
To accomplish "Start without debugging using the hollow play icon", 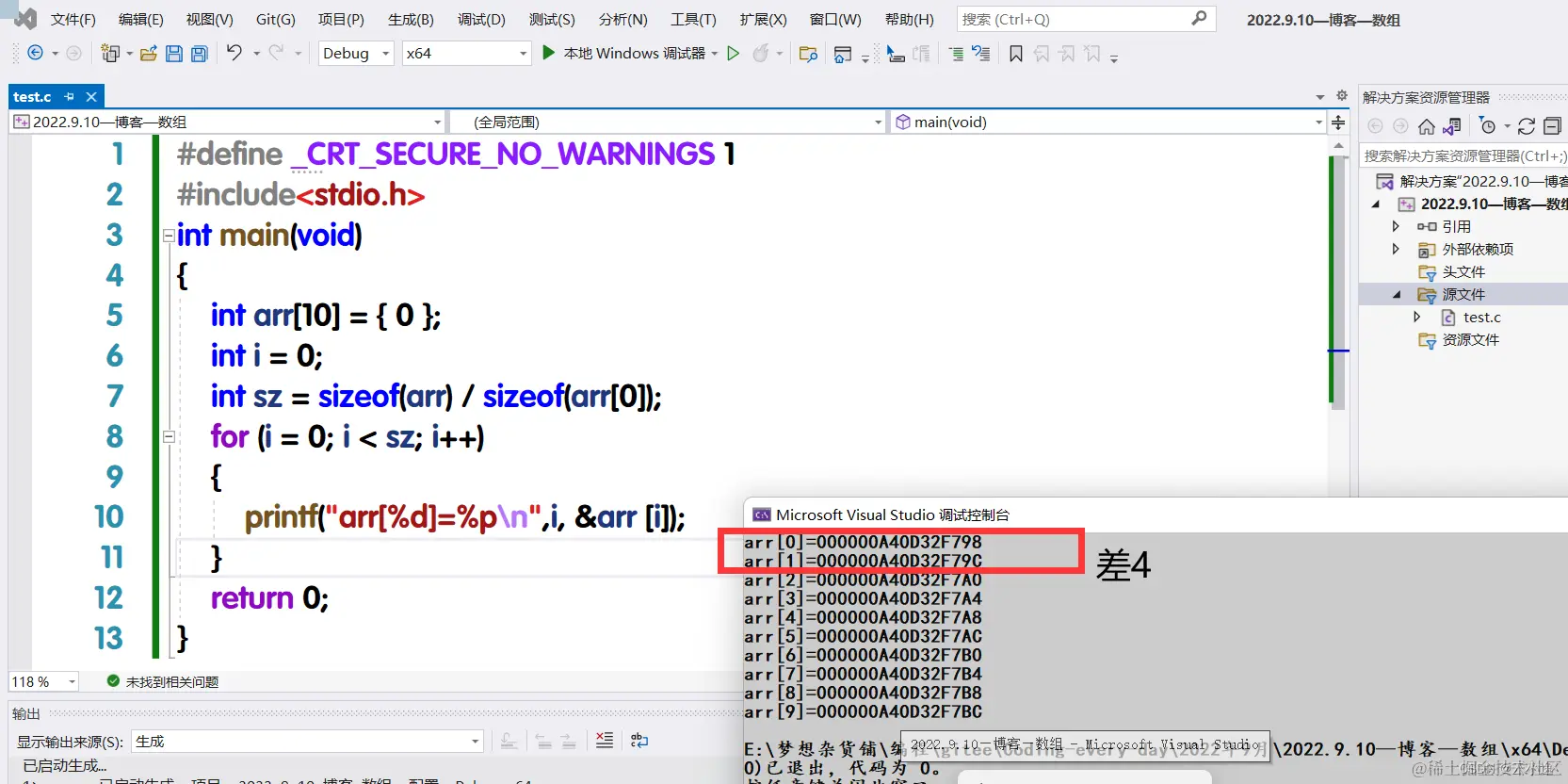I will 733,54.
